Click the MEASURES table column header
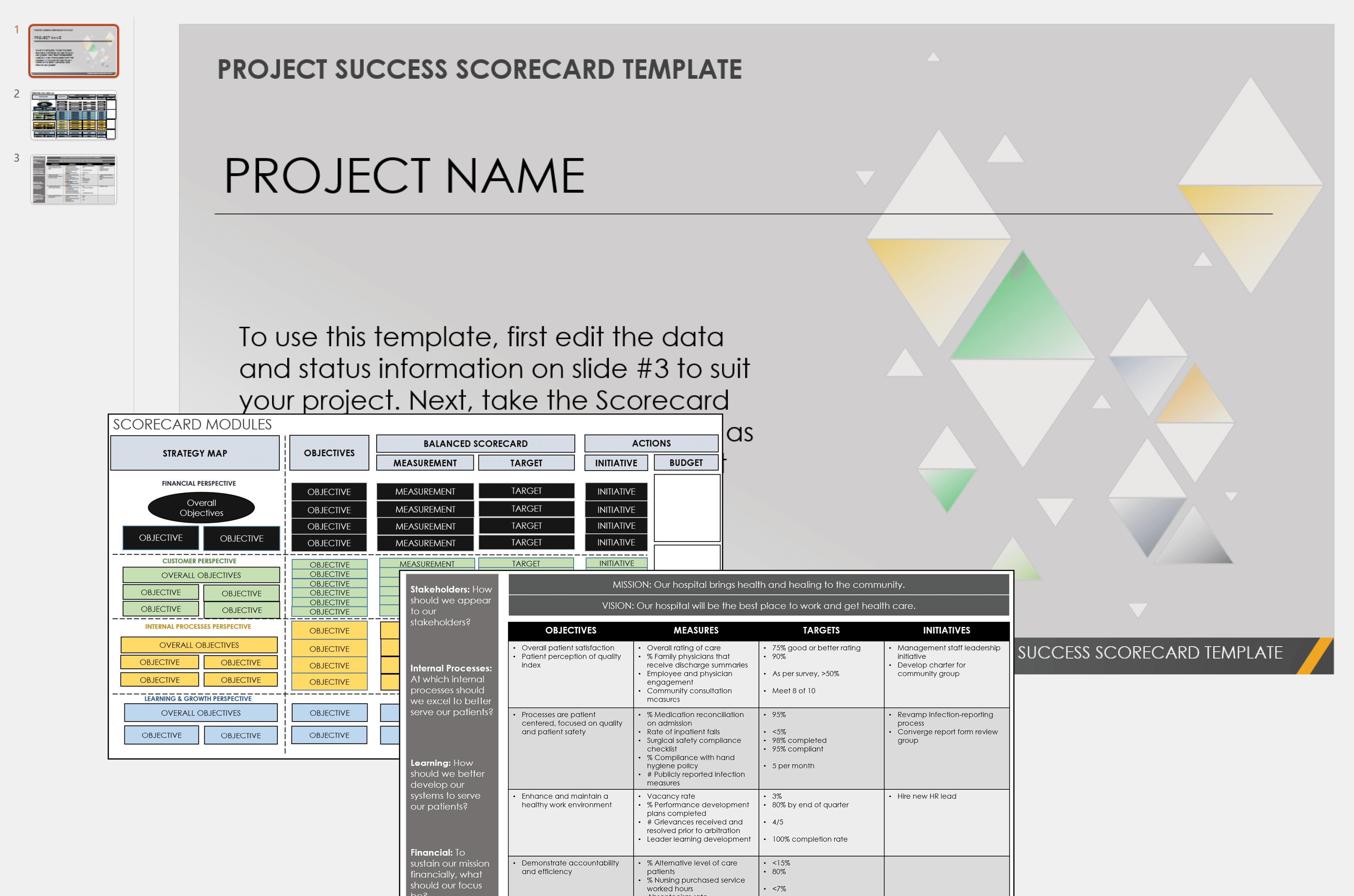The width and height of the screenshot is (1354, 896). click(695, 630)
